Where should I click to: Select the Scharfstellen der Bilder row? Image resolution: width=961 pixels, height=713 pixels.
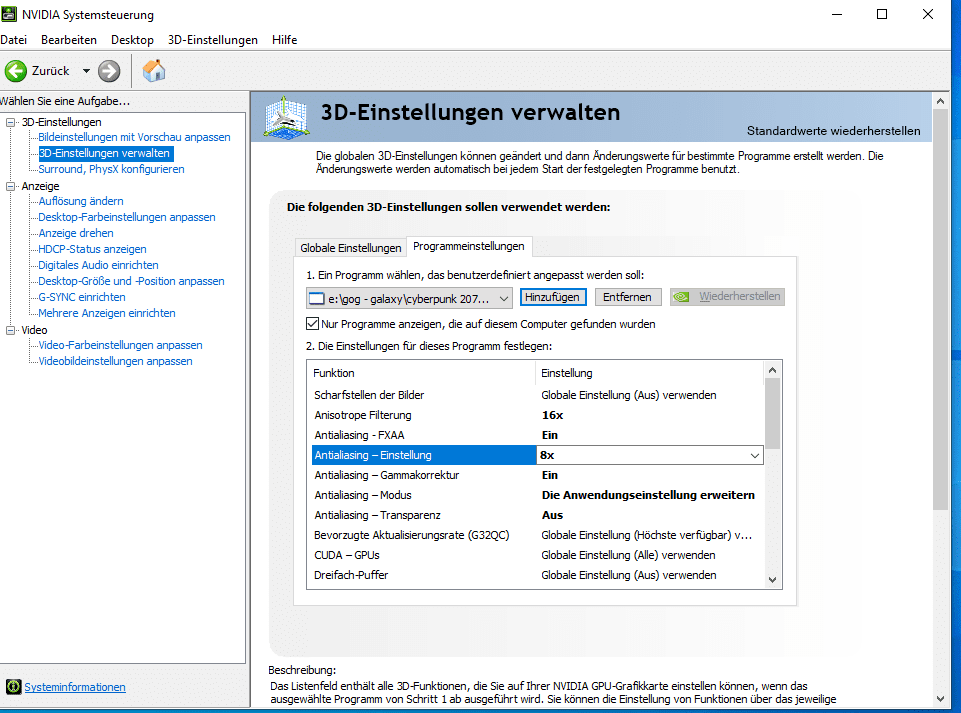click(537, 395)
